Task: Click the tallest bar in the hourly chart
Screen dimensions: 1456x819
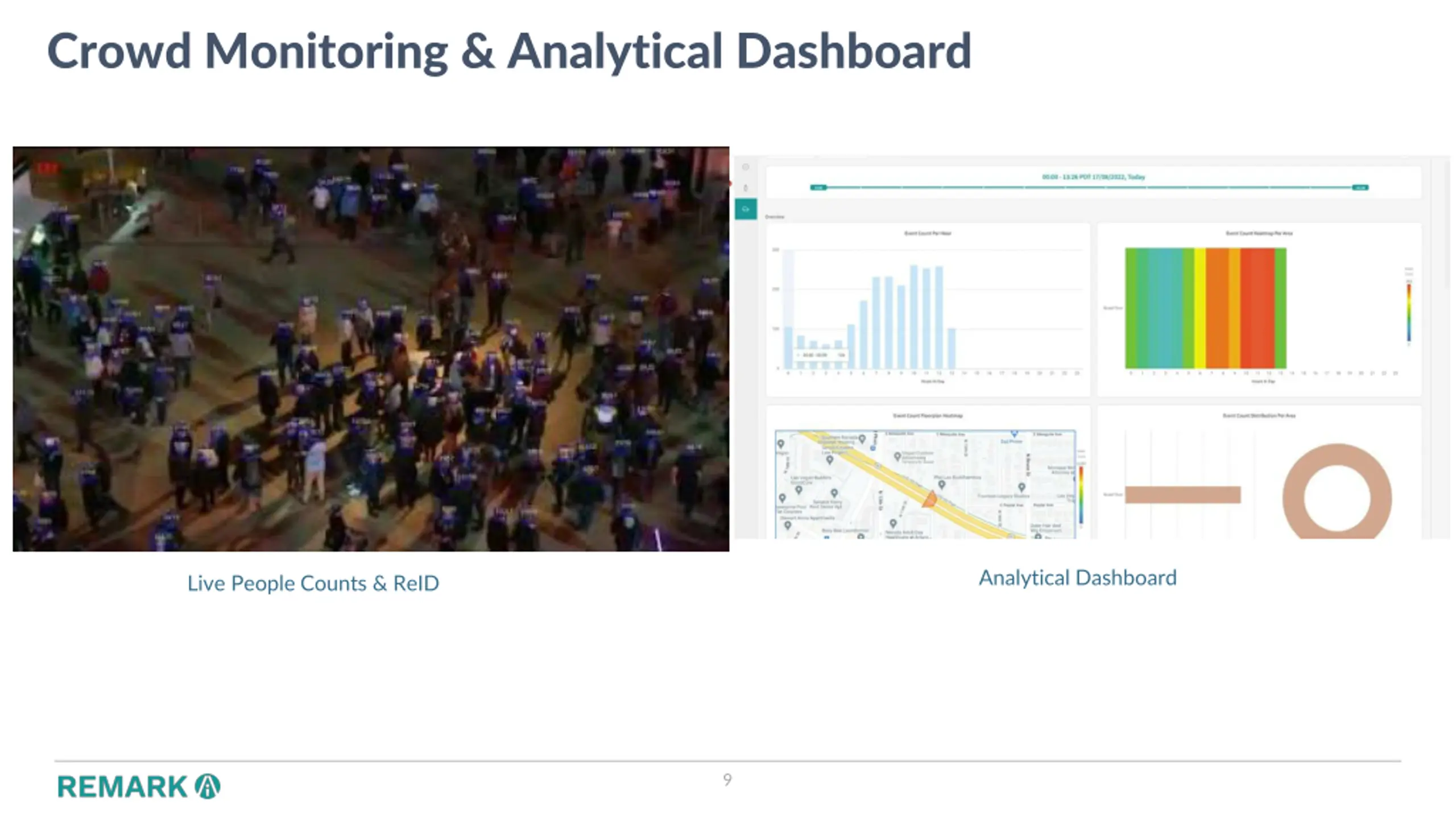Action: [914, 317]
